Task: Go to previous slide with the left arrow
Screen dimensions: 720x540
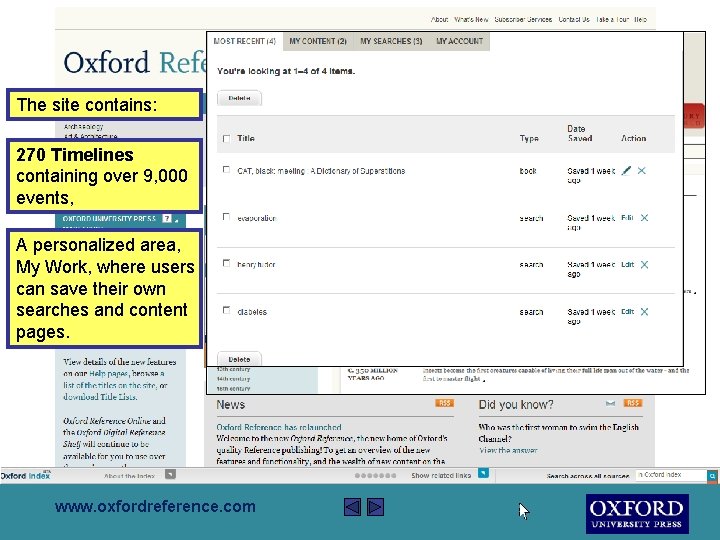Action: coord(352,507)
